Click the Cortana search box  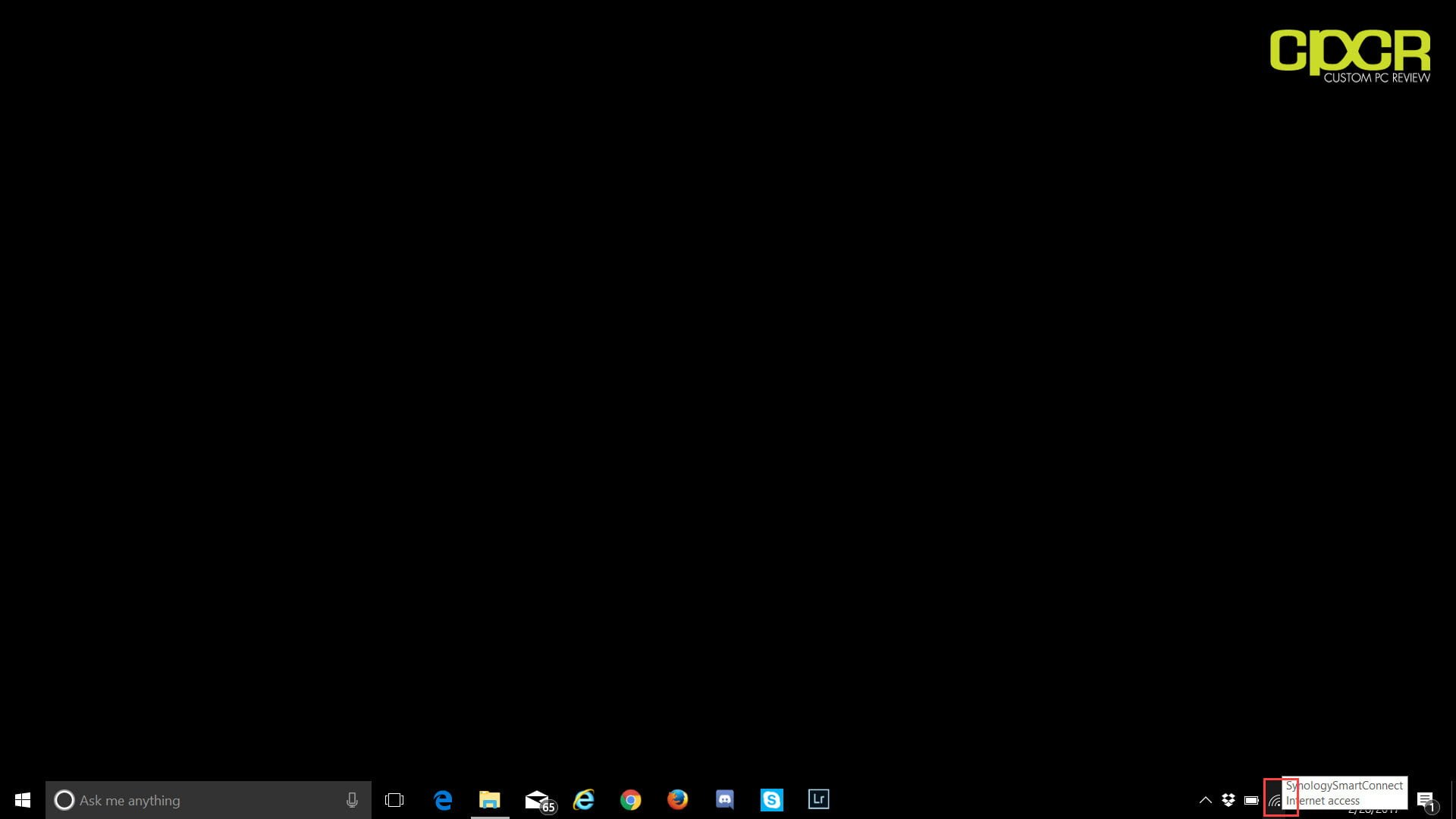click(209, 800)
